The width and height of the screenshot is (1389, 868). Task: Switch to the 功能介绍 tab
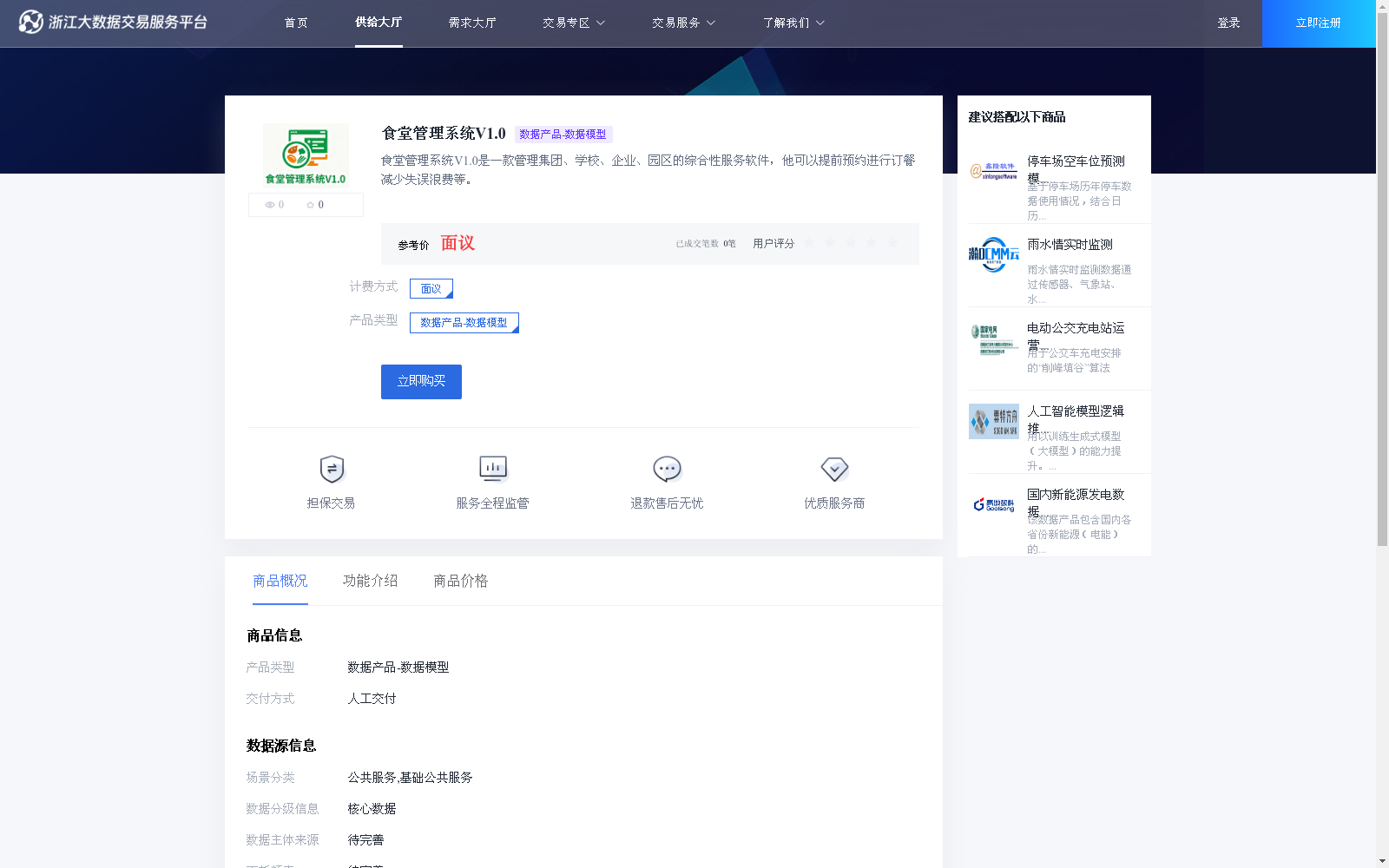[x=370, y=581]
